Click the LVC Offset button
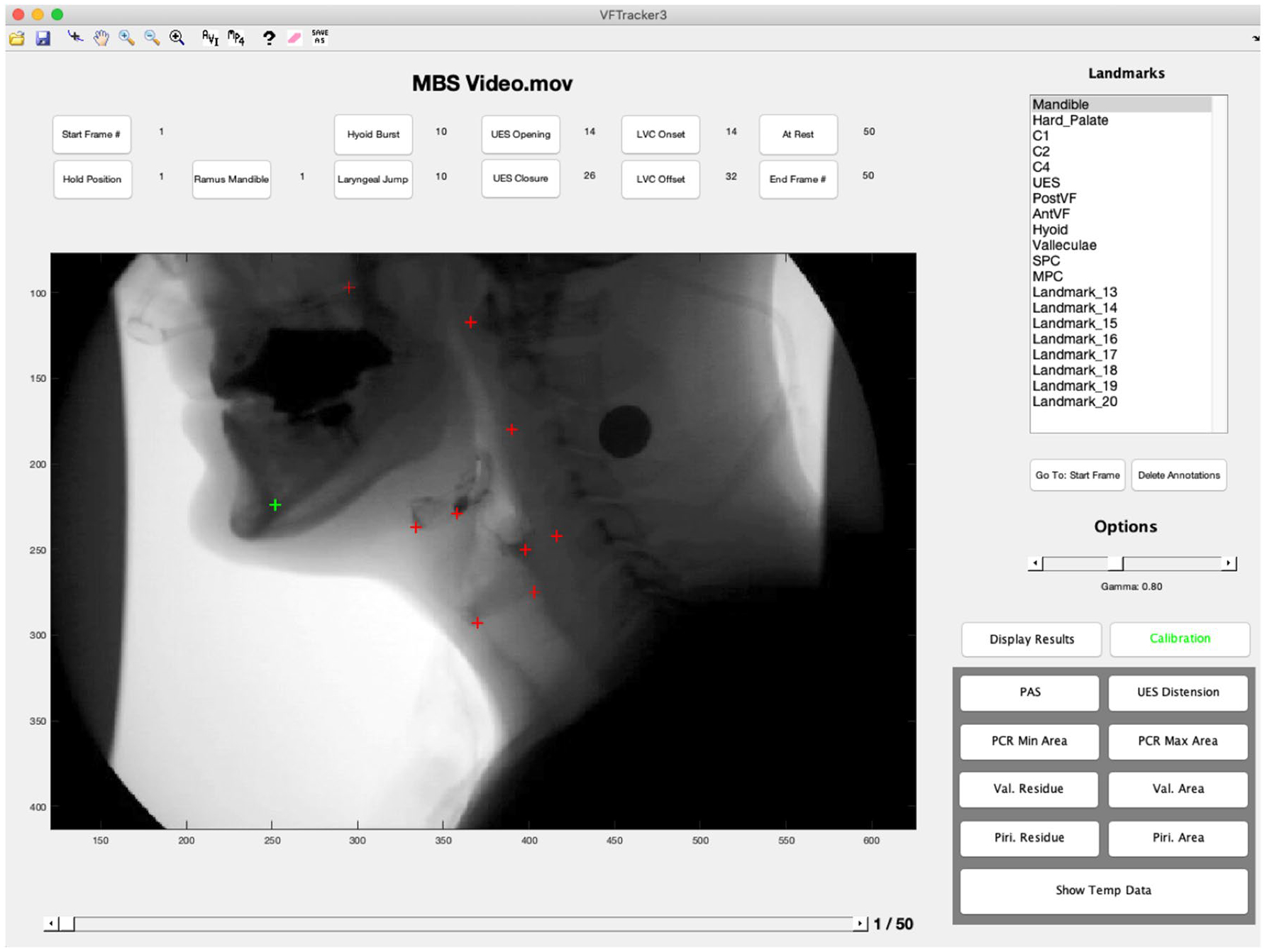The image size is (1267, 952). 660,179
